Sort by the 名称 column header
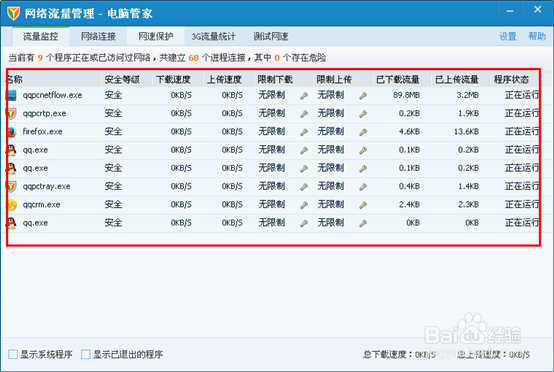 (x=54, y=79)
